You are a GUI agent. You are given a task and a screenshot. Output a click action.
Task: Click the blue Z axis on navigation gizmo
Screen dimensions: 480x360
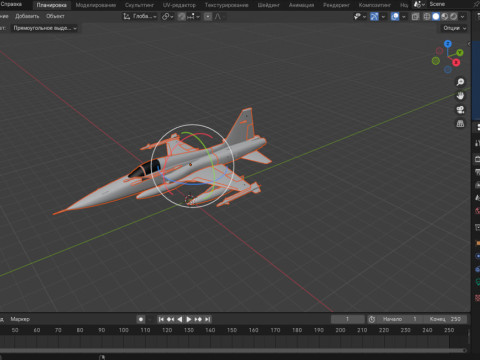[x=448, y=44]
